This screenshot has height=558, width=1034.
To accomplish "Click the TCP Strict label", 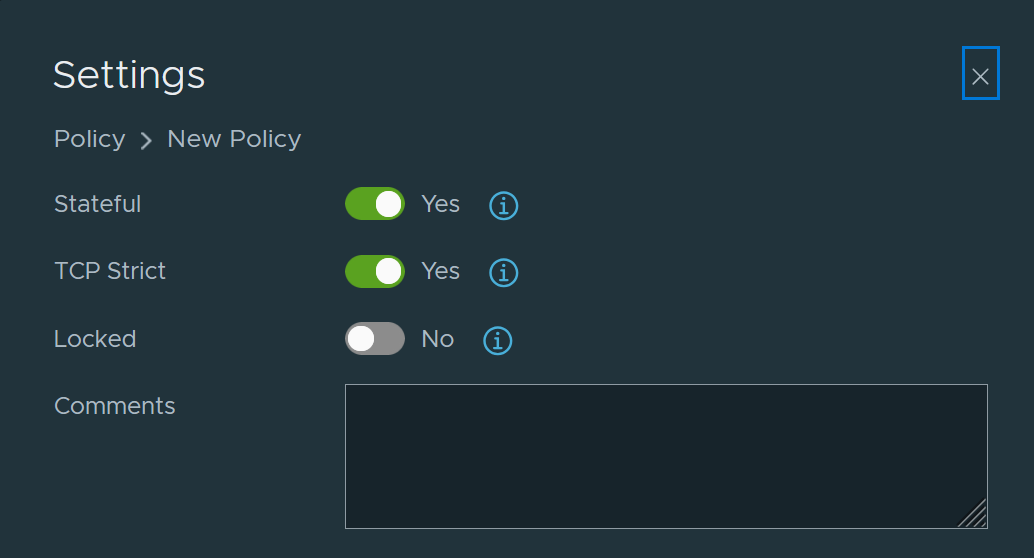I will 109,271.
